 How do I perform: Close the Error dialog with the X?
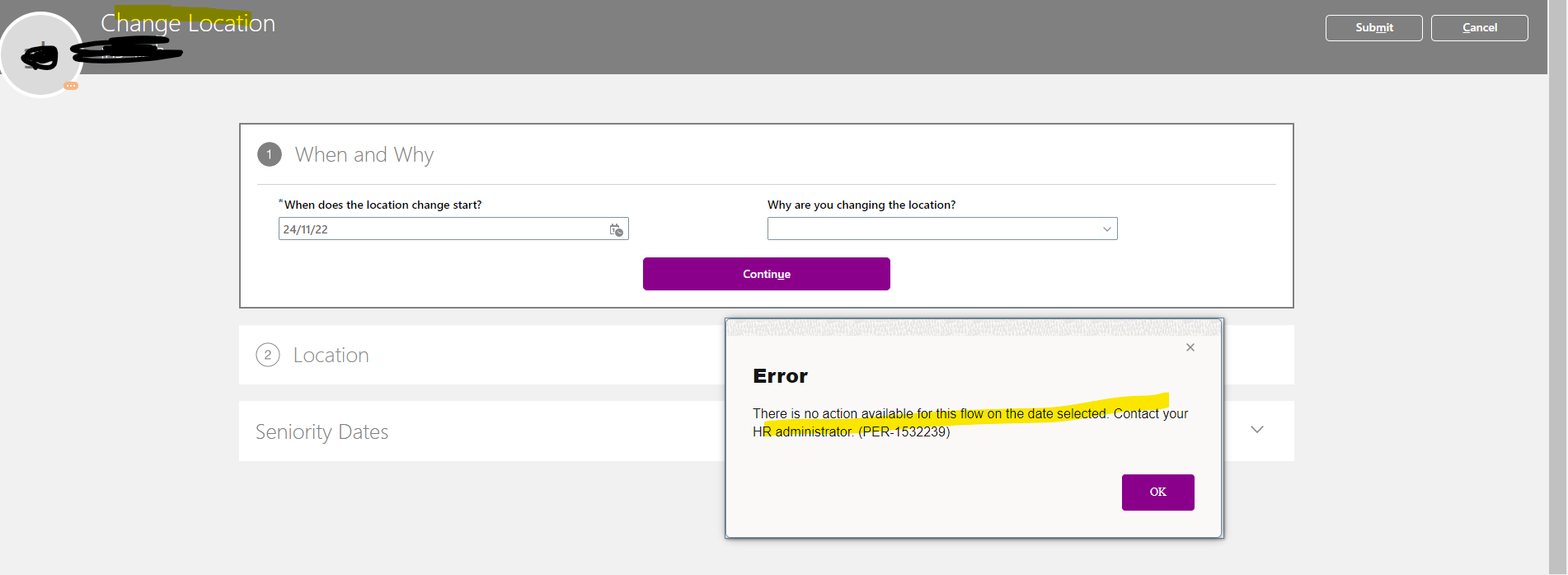point(1190,347)
